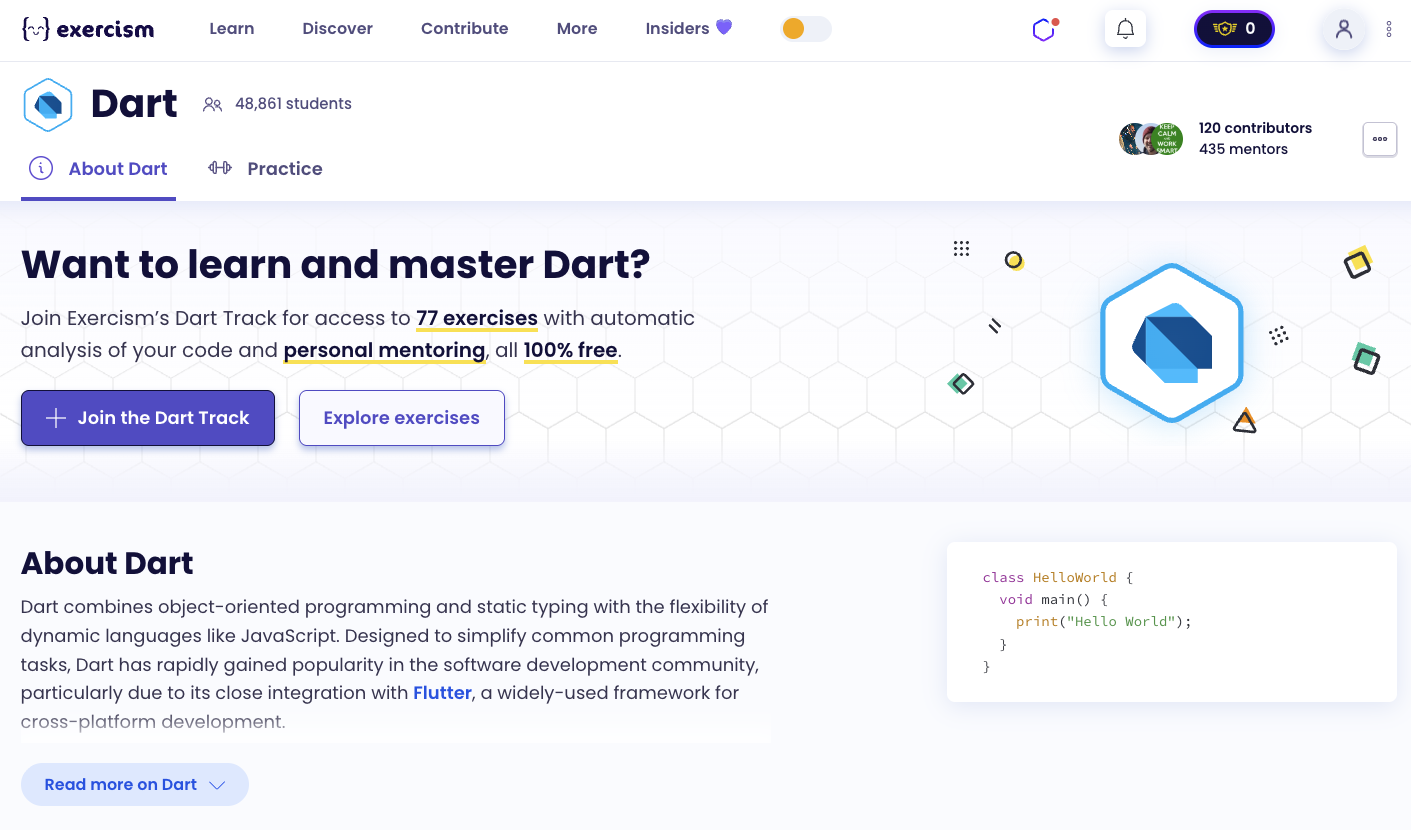Toggle the light/dark theme switch
This screenshot has height=830, width=1411.
click(x=806, y=29)
